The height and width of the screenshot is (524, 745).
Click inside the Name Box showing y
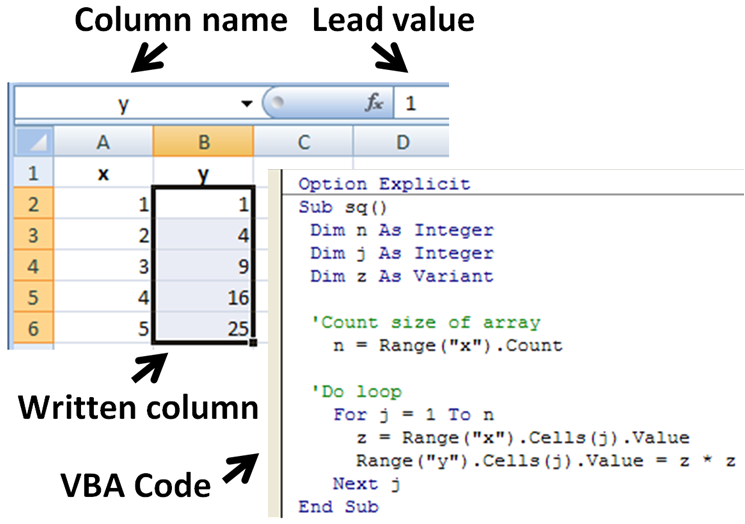coord(124,104)
